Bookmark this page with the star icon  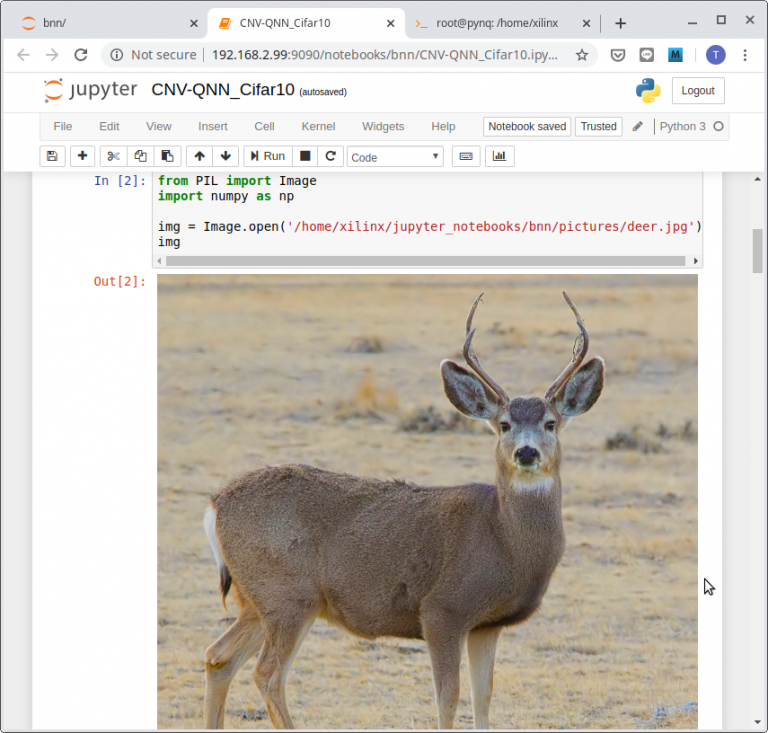[x=582, y=55]
